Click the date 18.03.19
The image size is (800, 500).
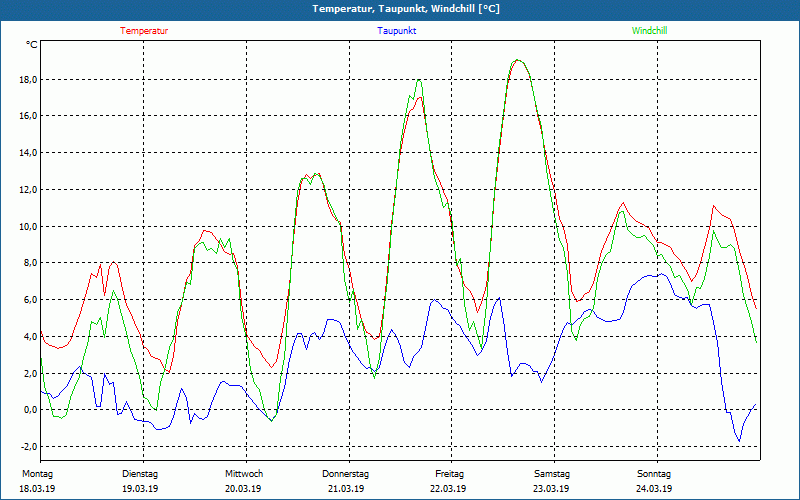37,489
